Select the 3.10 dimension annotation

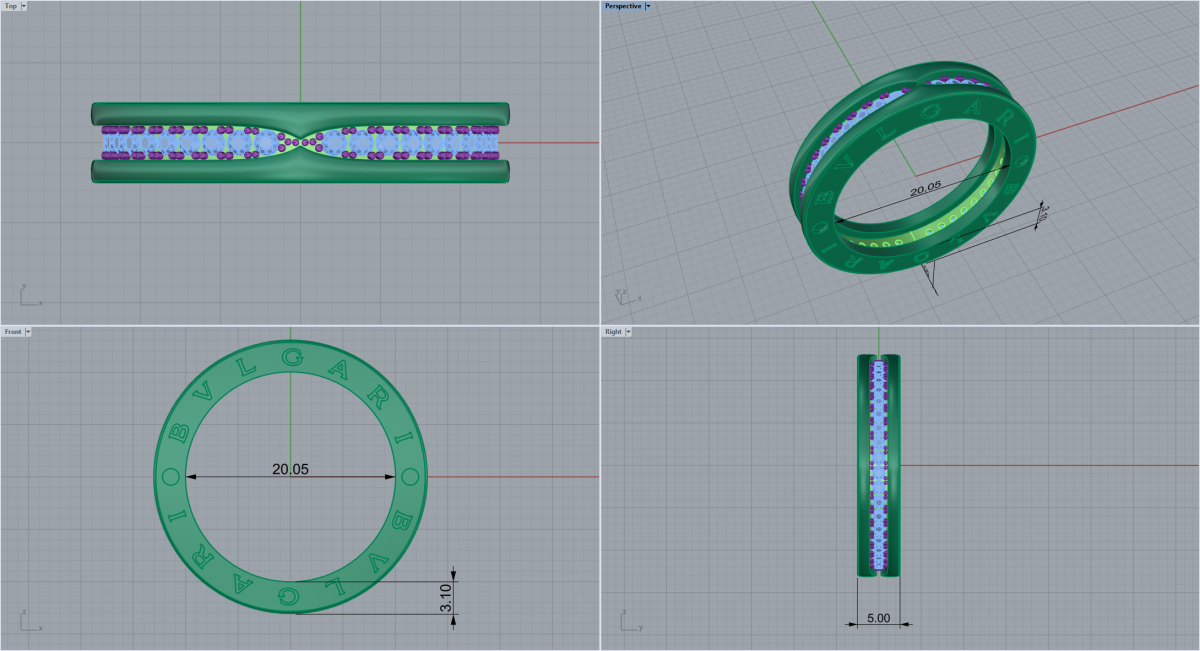pyautogui.click(x=447, y=598)
